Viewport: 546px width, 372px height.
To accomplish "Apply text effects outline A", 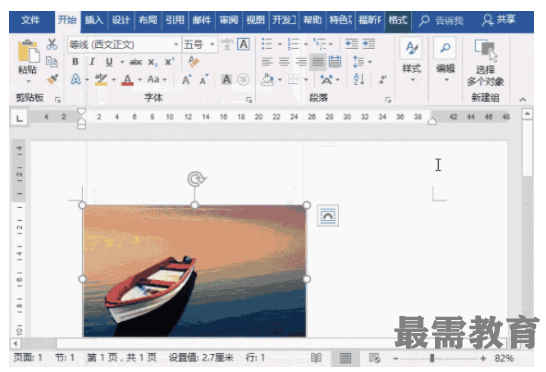I will [x=76, y=79].
